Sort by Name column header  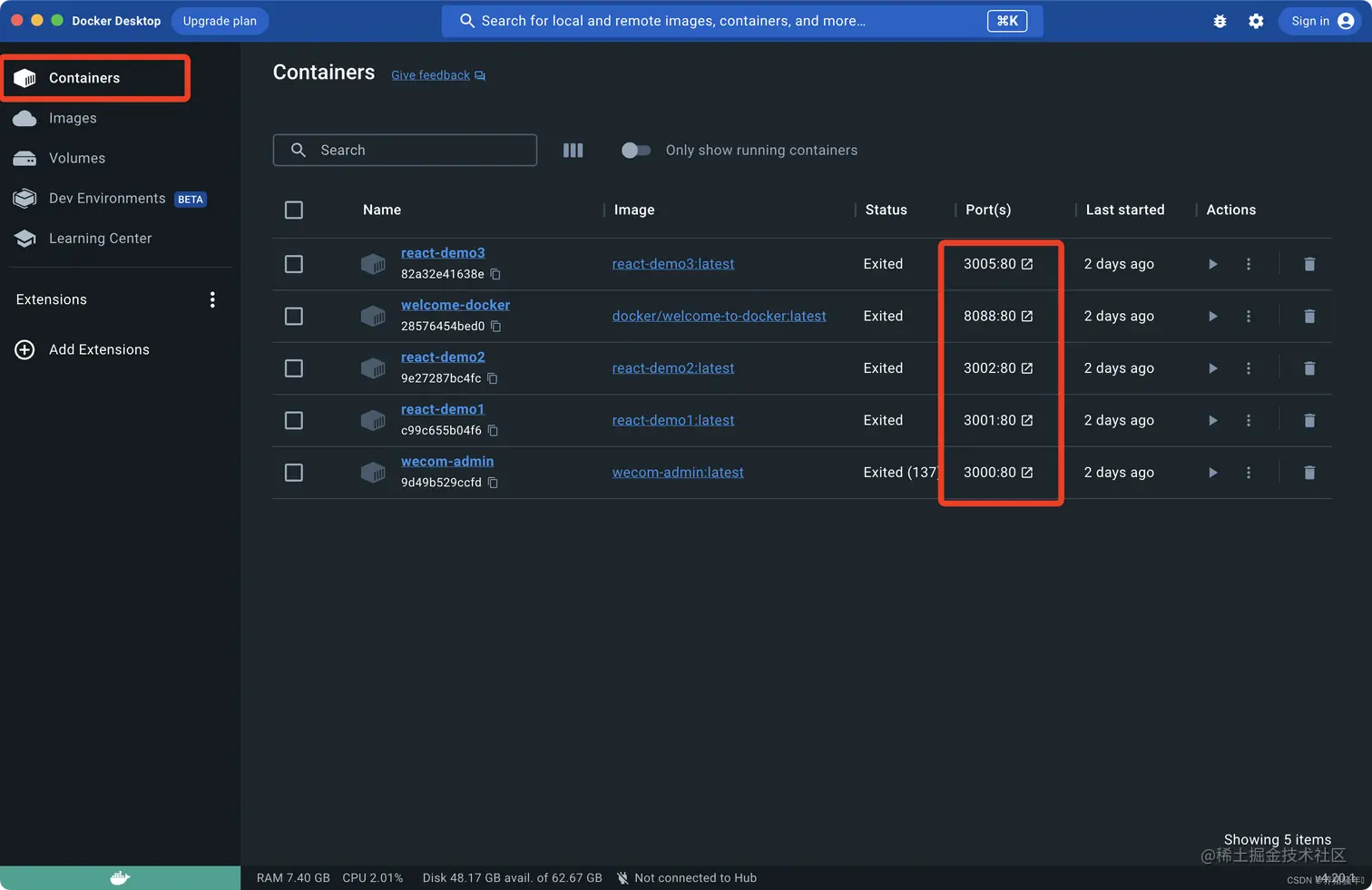382,210
